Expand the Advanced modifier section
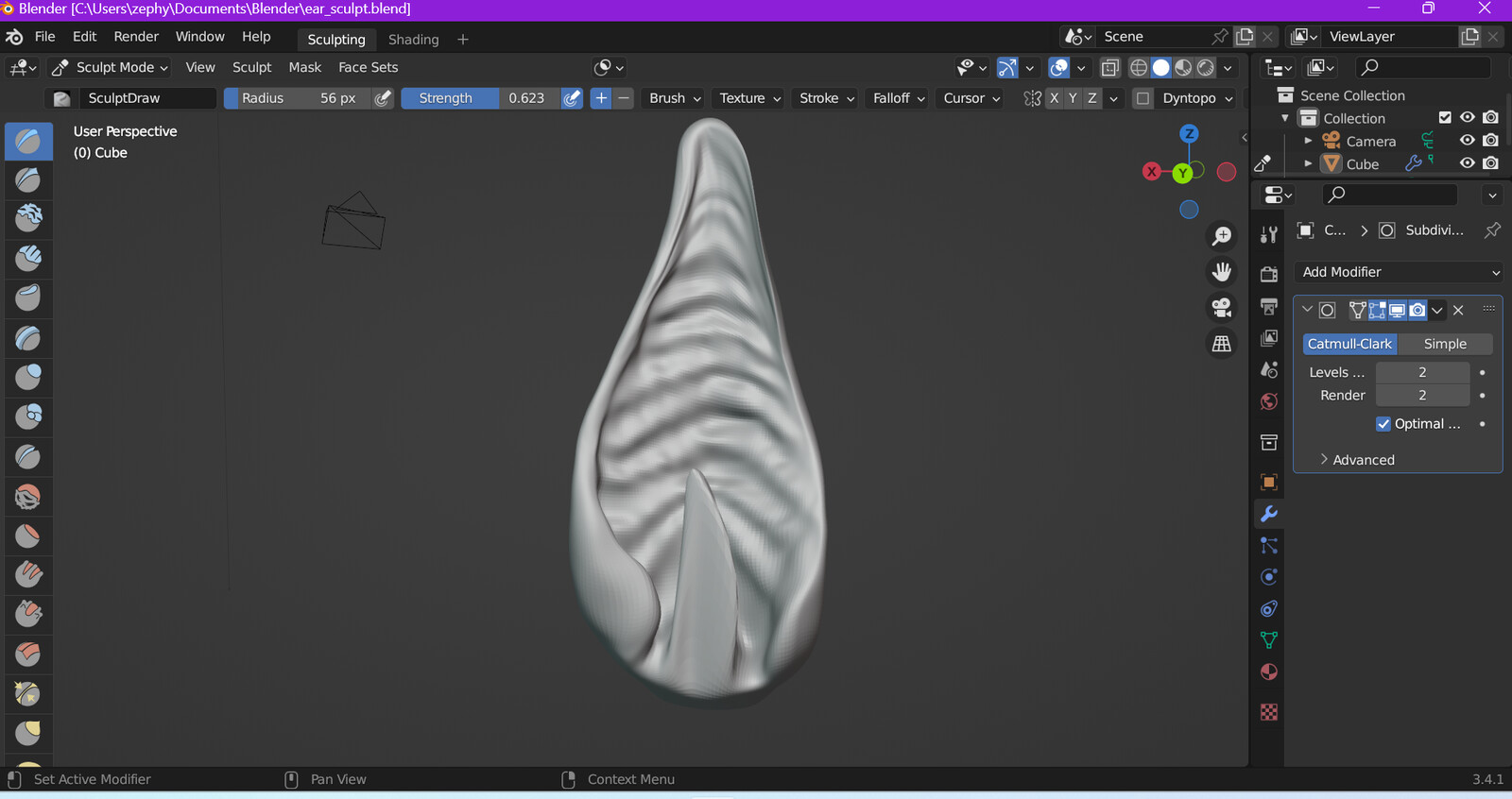 pyautogui.click(x=1357, y=460)
